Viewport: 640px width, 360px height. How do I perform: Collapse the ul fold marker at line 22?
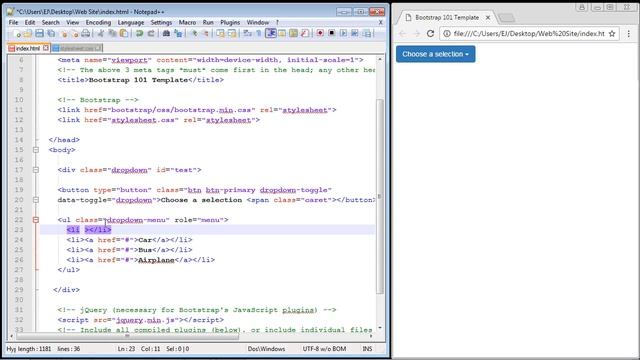36,220
